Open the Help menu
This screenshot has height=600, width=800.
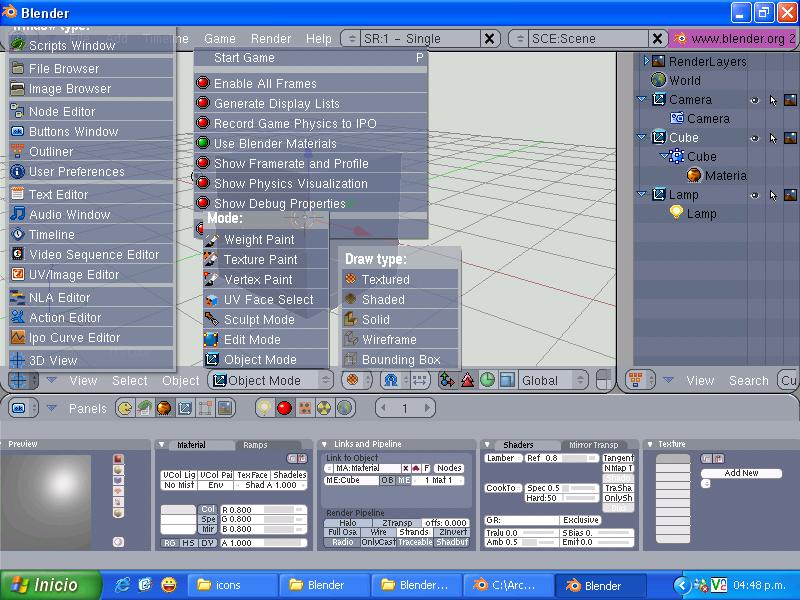click(319, 39)
